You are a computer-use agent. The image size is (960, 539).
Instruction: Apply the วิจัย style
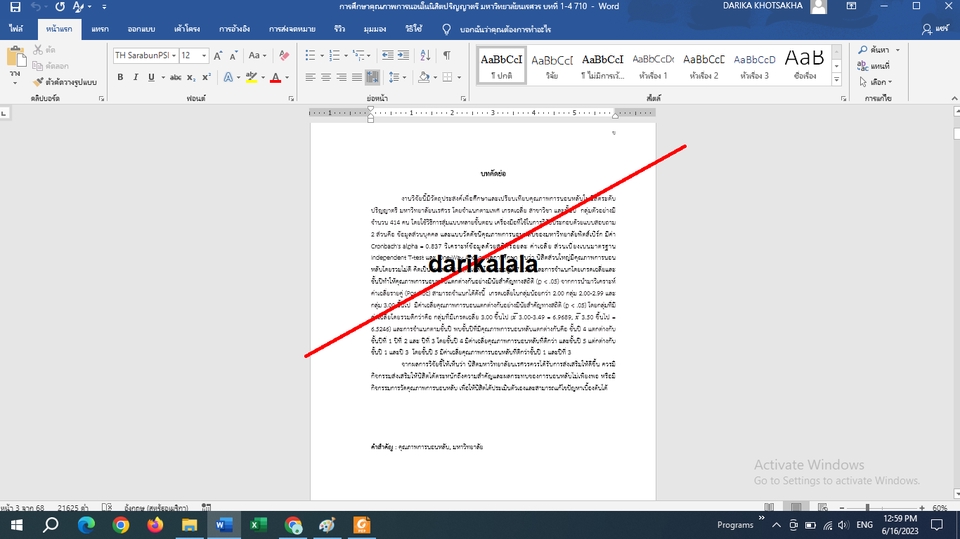click(552, 65)
